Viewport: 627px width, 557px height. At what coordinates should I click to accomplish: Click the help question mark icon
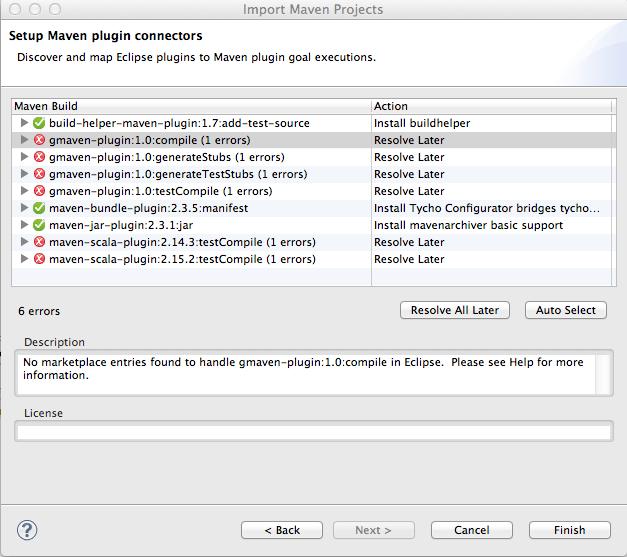tap(27, 530)
